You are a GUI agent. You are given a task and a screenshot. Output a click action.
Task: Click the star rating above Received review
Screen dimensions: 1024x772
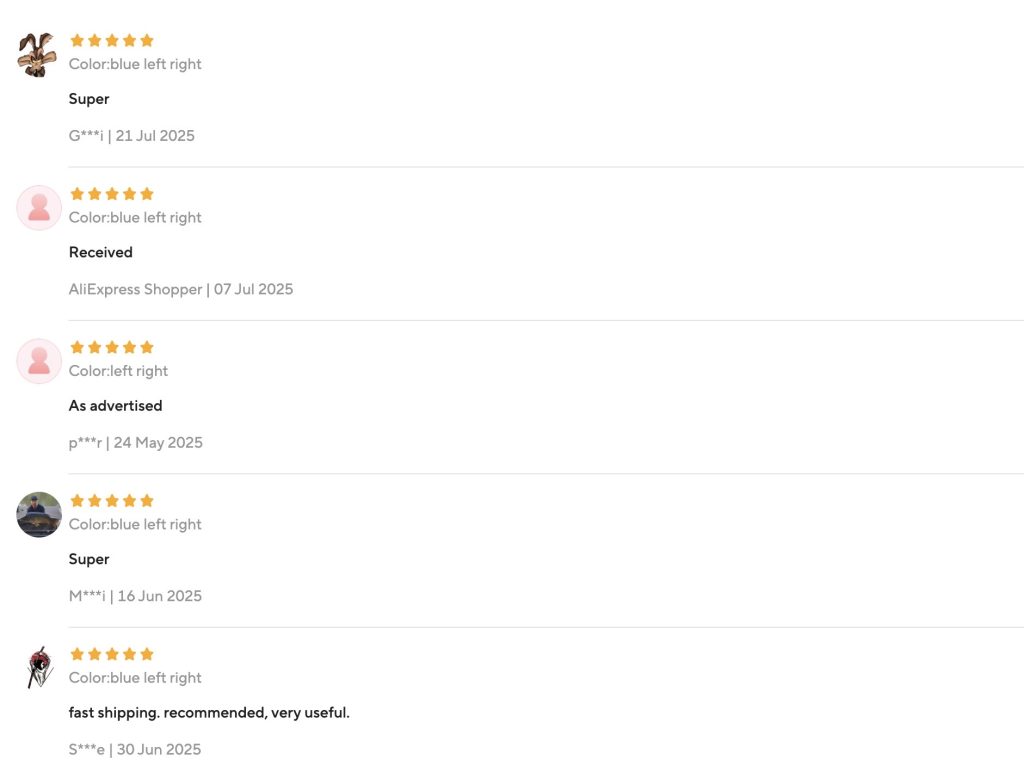coord(111,194)
